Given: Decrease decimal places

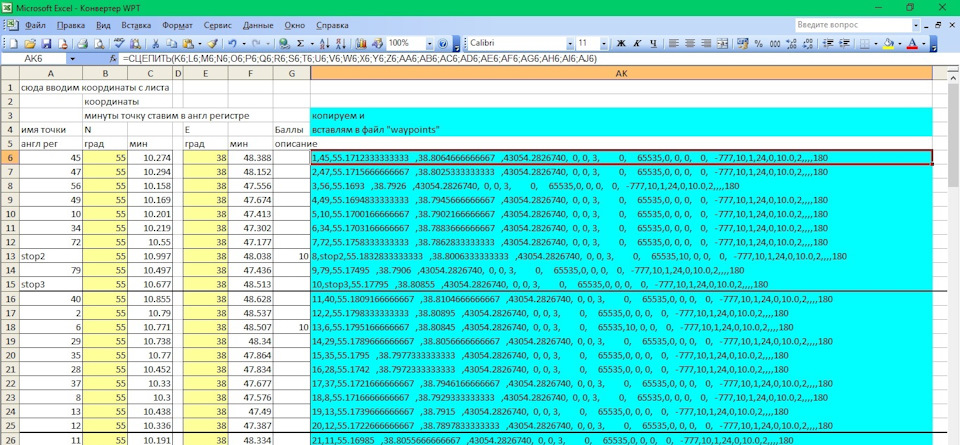Looking at the screenshot, I should 808,44.
